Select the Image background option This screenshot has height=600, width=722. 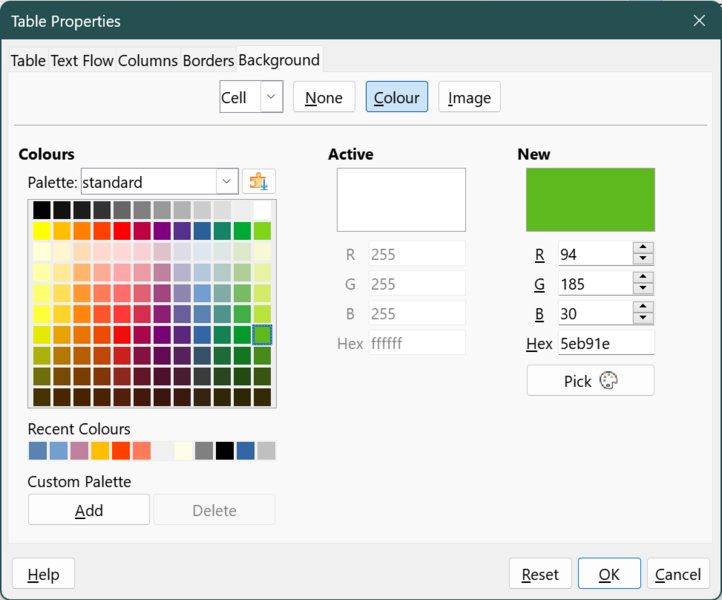pos(469,97)
